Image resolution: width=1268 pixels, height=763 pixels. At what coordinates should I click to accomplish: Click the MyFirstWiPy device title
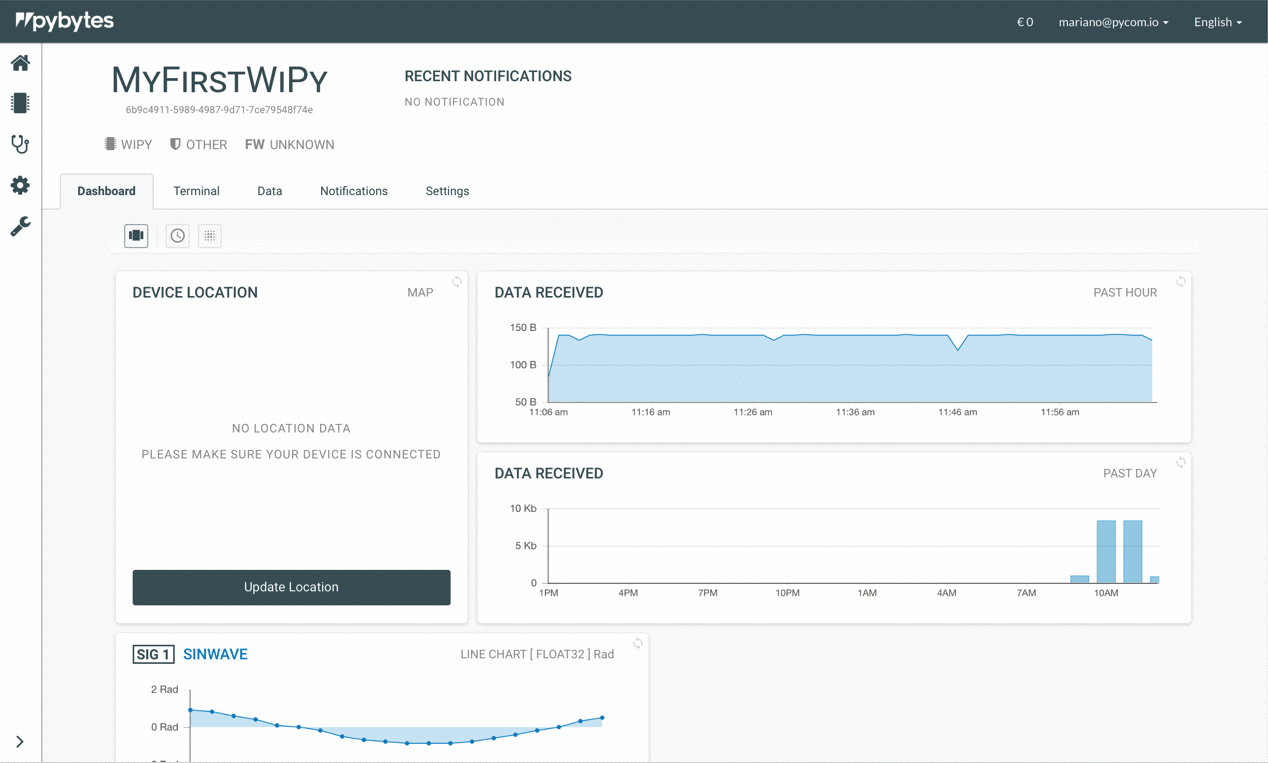point(220,80)
